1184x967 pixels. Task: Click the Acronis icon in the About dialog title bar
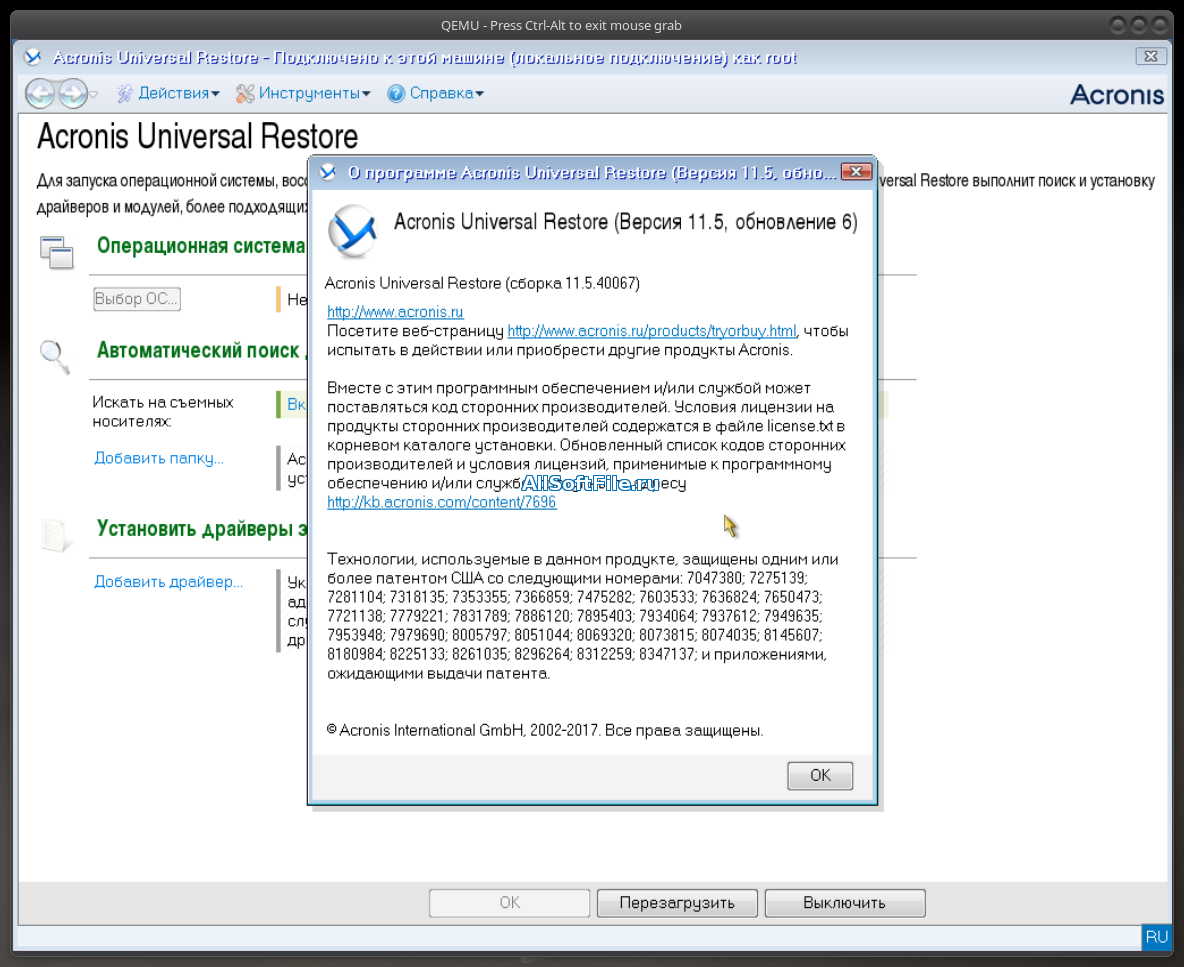pyautogui.click(x=328, y=173)
